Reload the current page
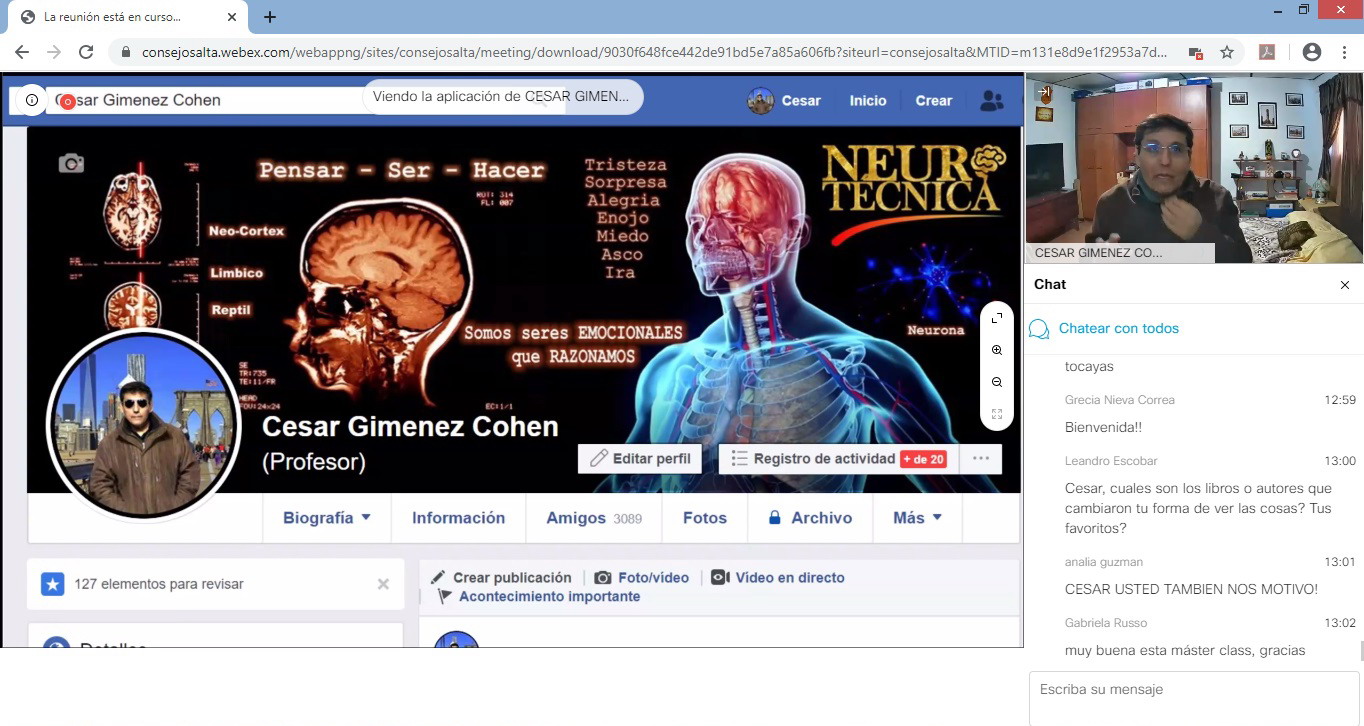The image size is (1364, 726). pos(86,52)
